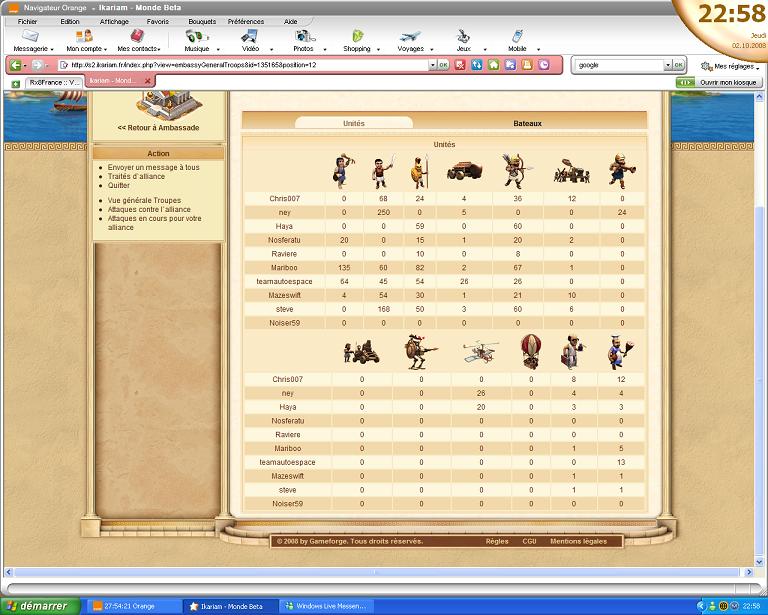Click the orange print icon
The height and width of the screenshot is (615, 768).
click(527, 65)
